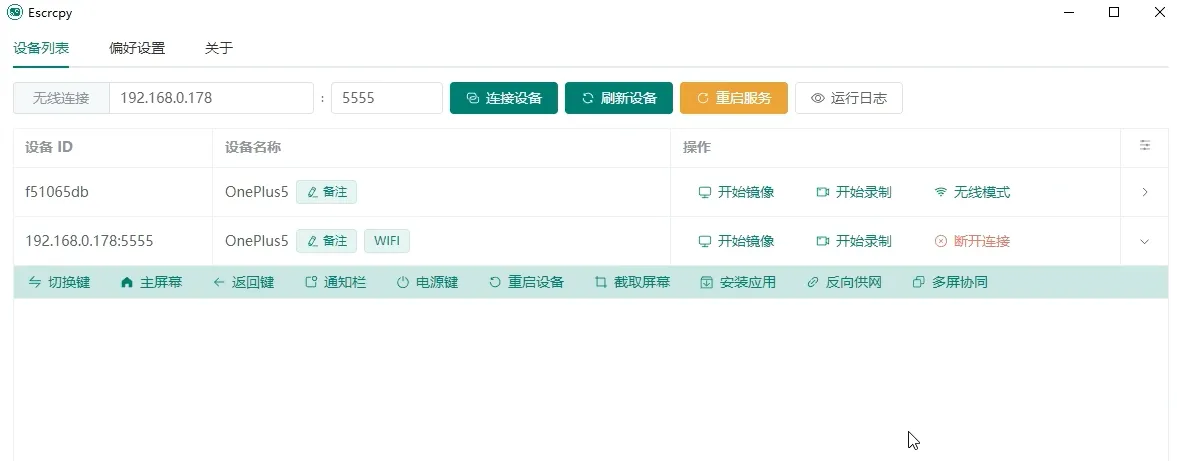Open the 关于 tab
The width and height of the screenshot is (1177, 461).
(219, 48)
